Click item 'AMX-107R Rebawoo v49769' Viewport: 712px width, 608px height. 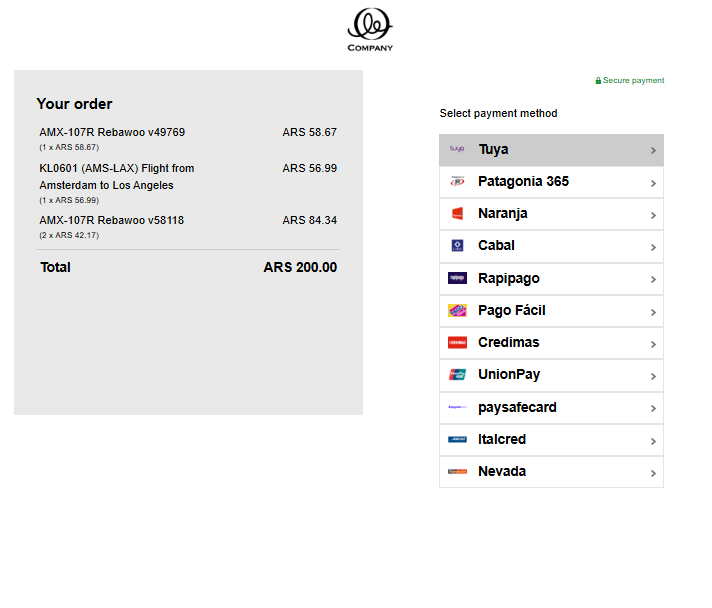[112, 132]
